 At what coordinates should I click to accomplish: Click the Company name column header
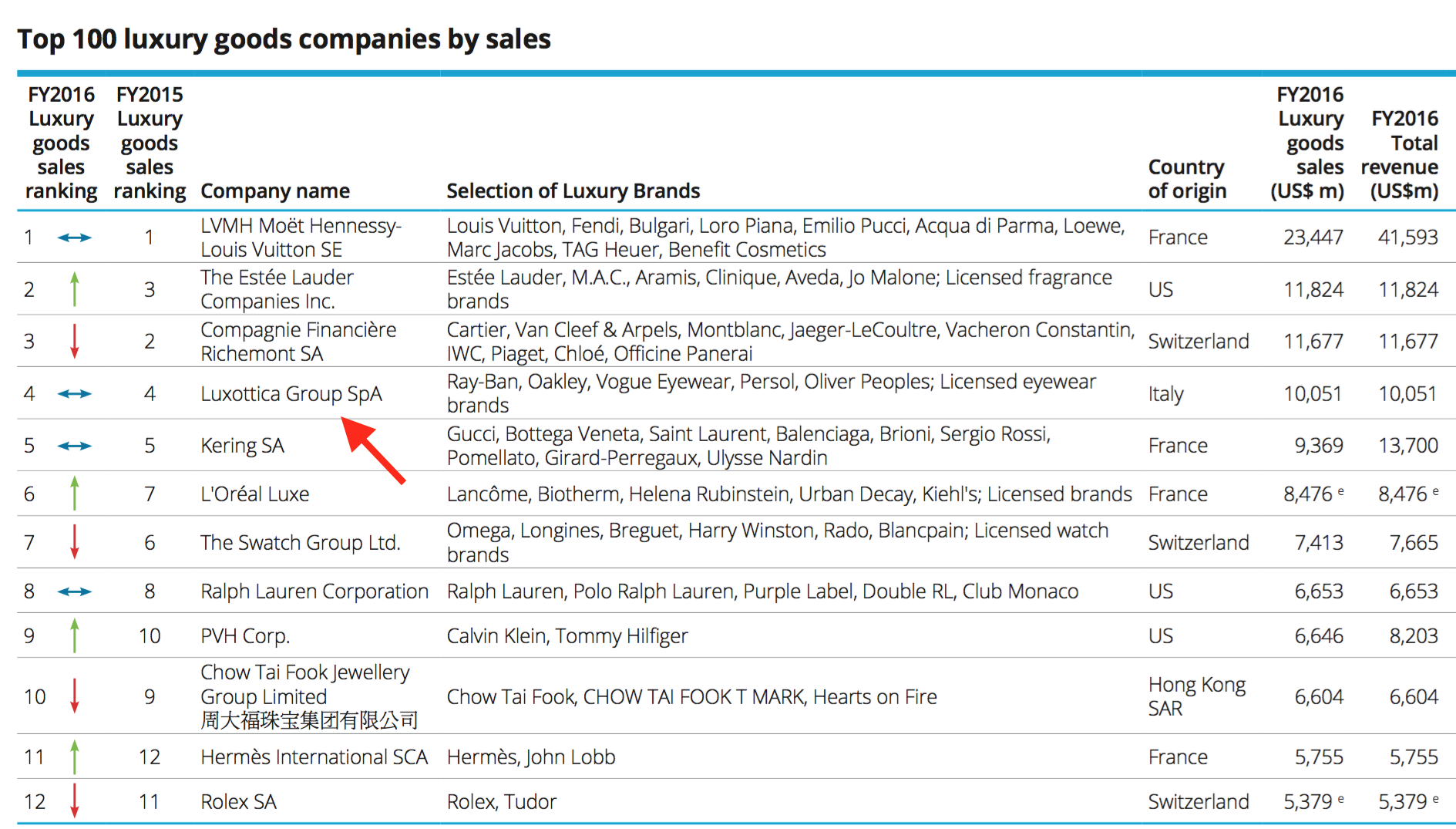click(x=275, y=190)
